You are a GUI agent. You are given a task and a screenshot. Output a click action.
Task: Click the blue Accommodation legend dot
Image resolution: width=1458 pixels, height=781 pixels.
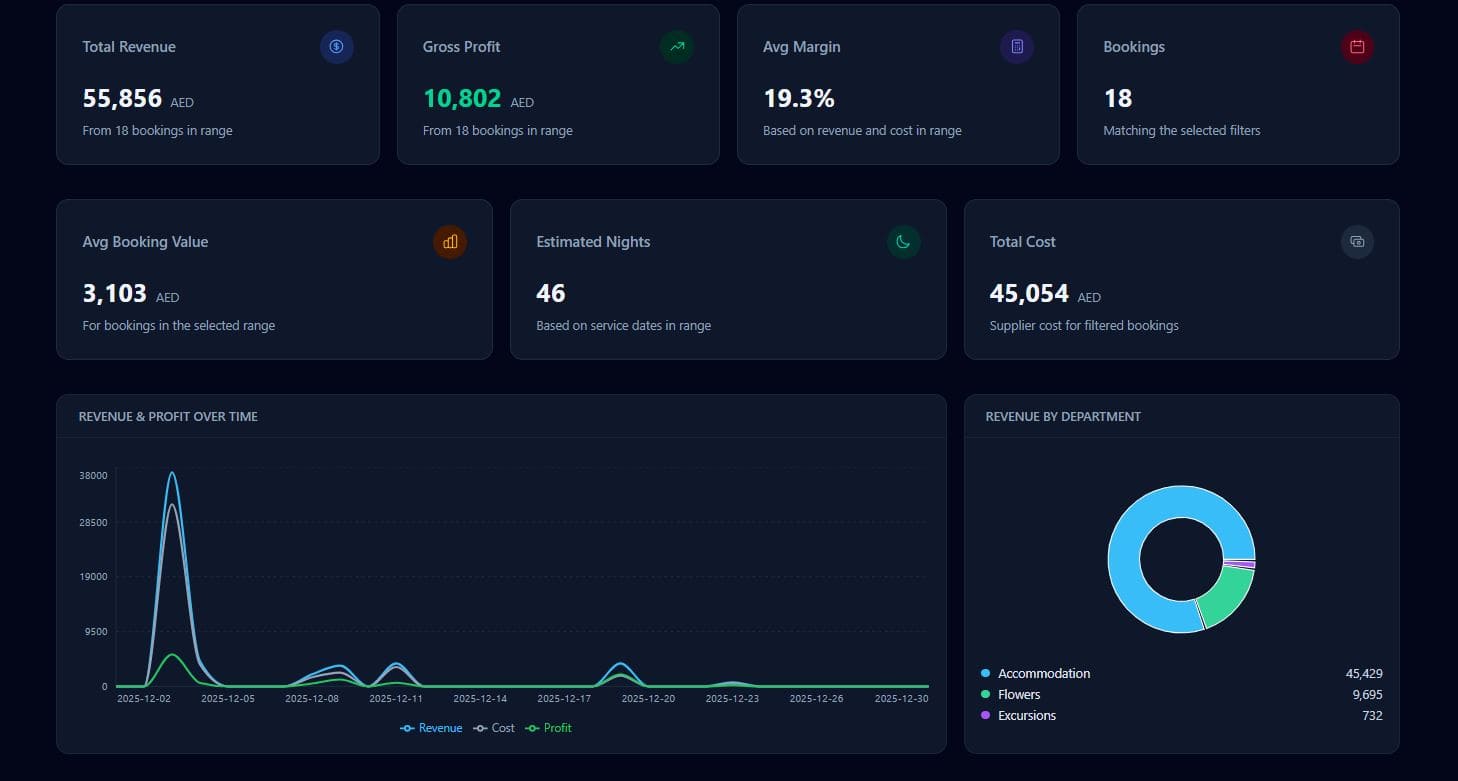point(986,674)
